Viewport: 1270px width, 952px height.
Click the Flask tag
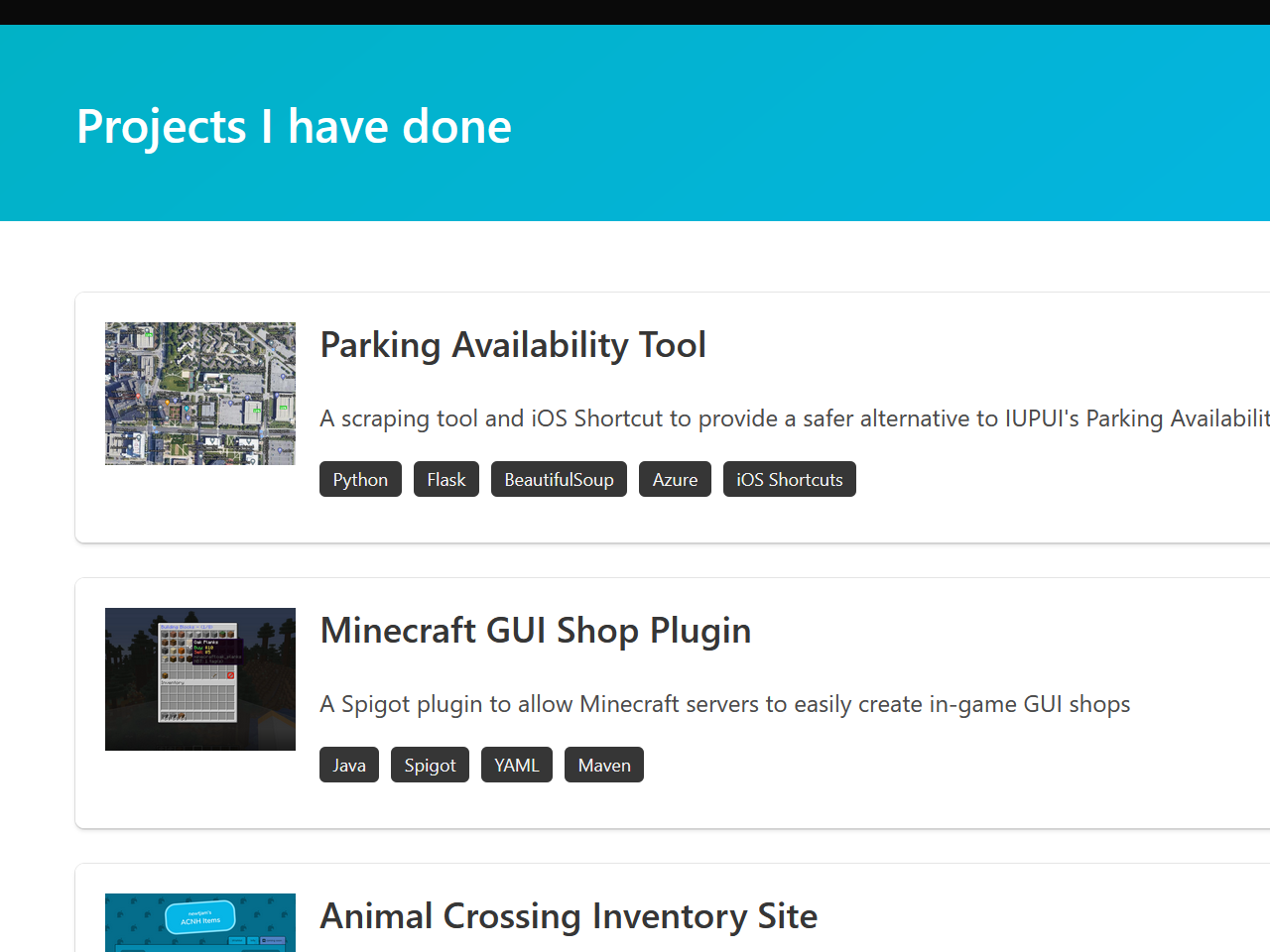[x=446, y=480]
